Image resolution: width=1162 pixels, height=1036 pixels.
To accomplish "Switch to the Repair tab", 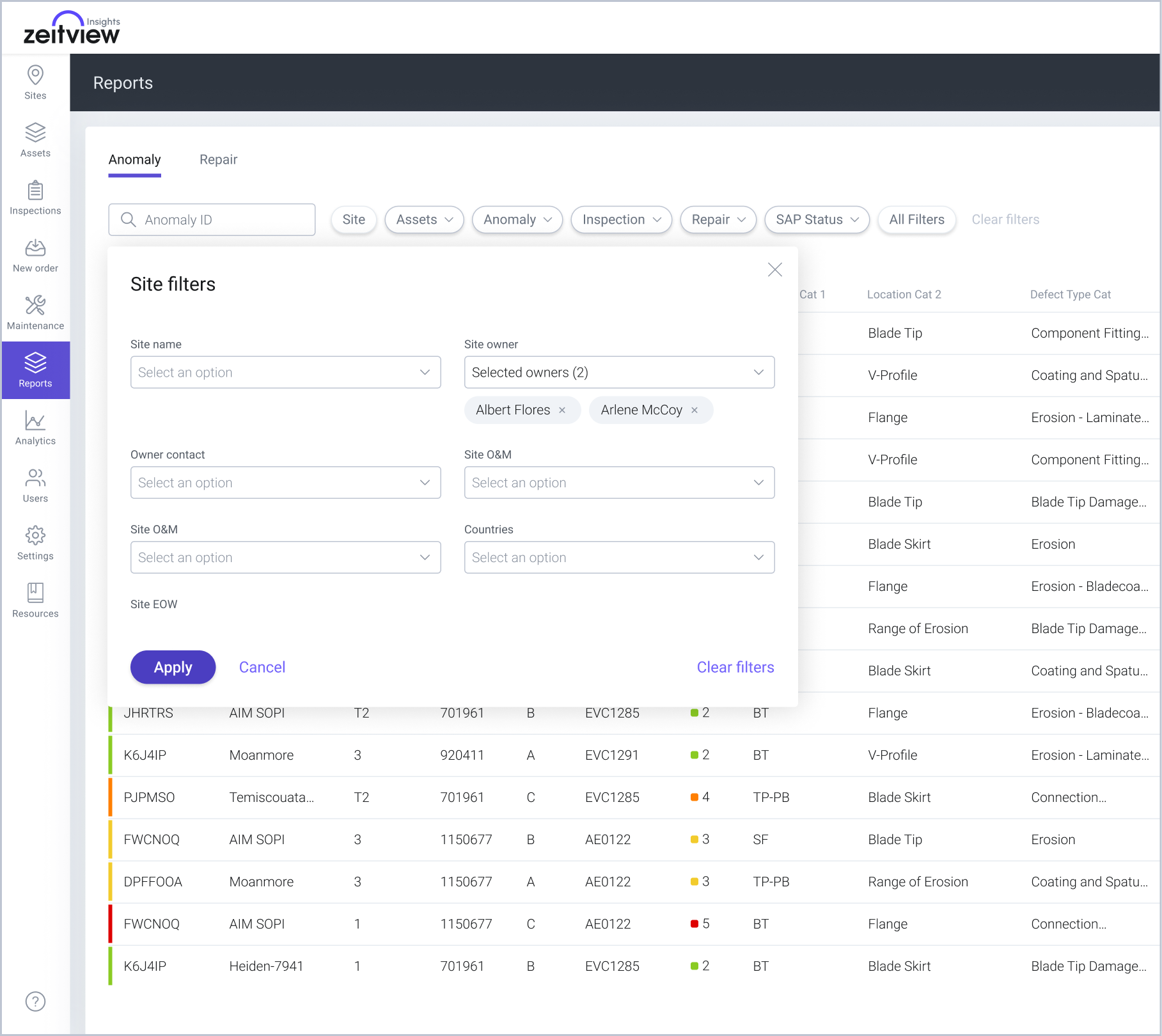I will click(x=218, y=160).
